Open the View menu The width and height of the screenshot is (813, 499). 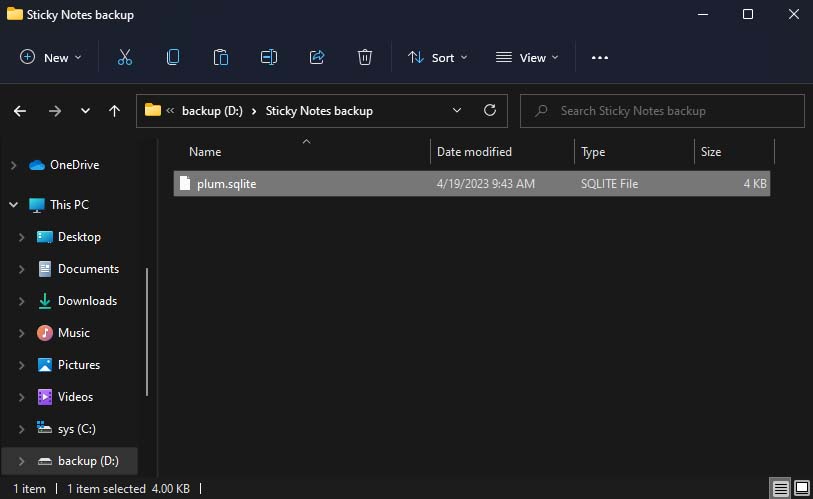[x=527, y=58]
